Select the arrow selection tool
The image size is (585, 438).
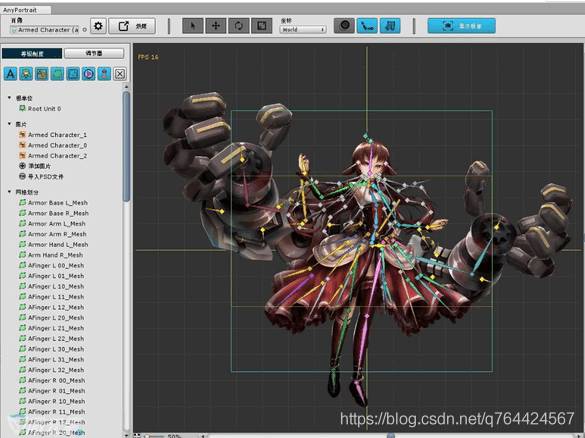[193, 26]
